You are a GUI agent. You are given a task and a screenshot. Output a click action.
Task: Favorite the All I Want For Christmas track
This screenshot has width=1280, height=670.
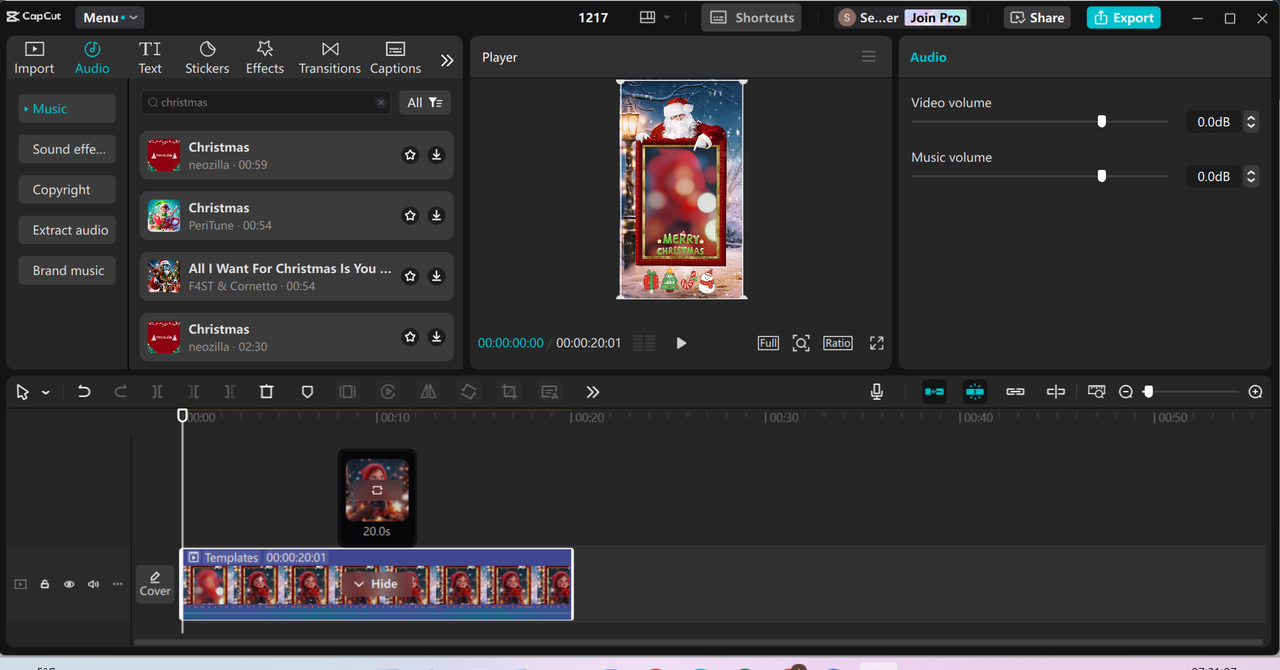tap(410, 276)
